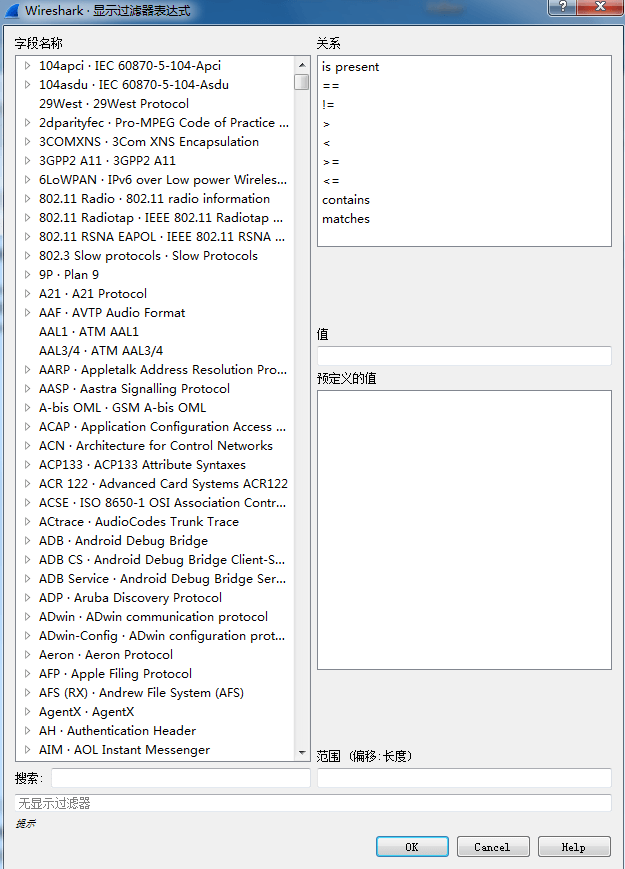This screenshot has width=625, height=869.
Task: Expand the 6LoWPAN protocol node
Action: click(27, 180)
